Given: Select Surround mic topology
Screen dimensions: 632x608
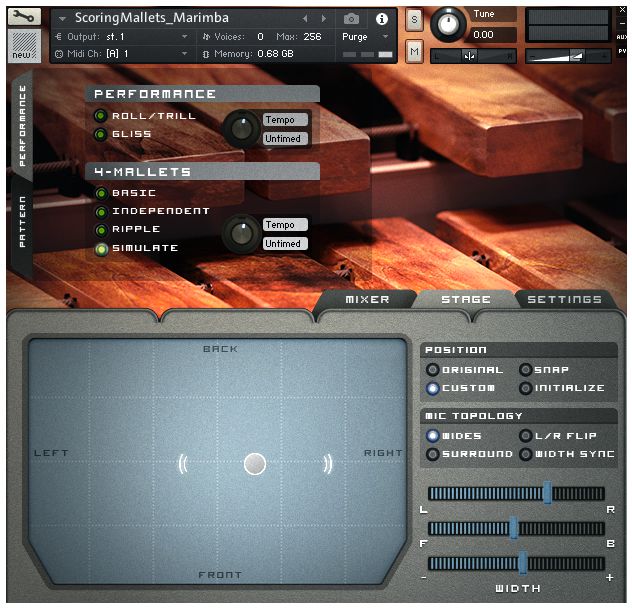Looking at the screenshot, I should (432, 454).
